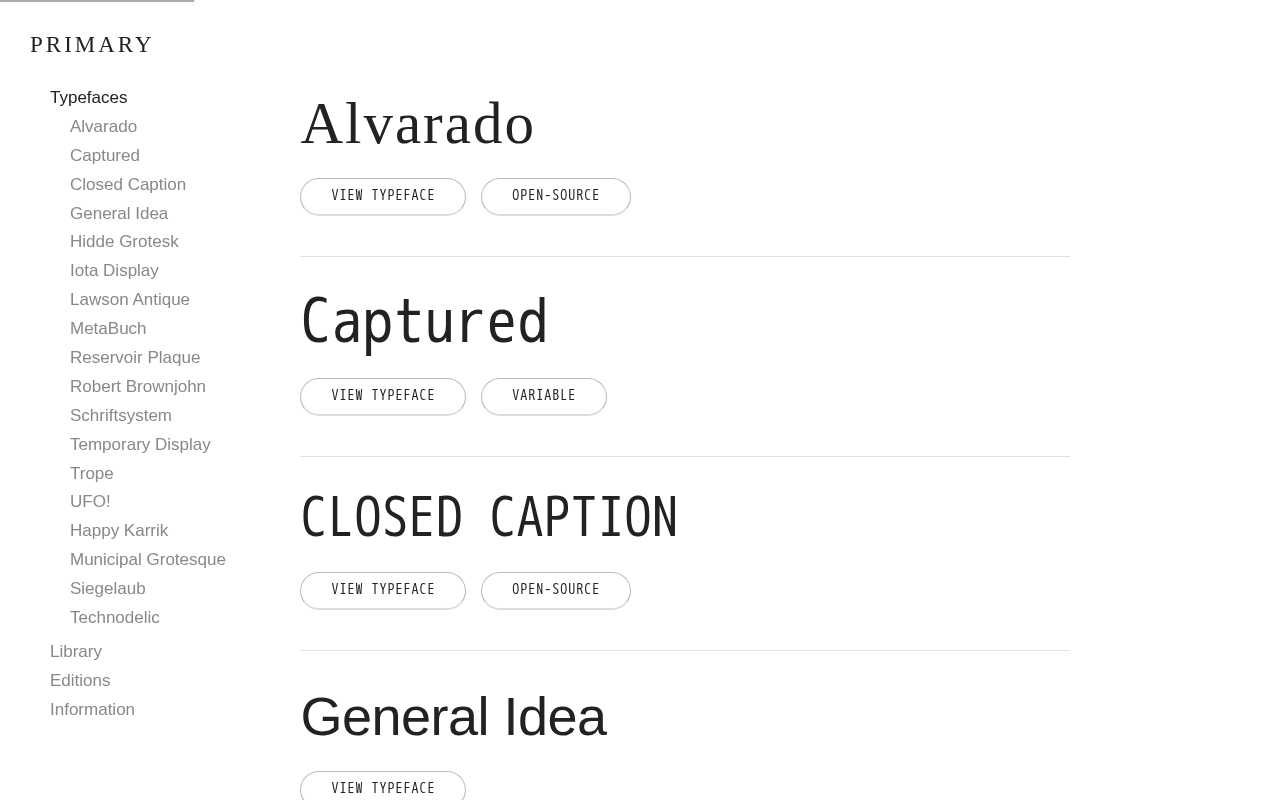Click VIEW TYPEFACE under Closed Caption
Viewport: 1280px width, 800px height.
pyautogui.click(x=383, y=590)
